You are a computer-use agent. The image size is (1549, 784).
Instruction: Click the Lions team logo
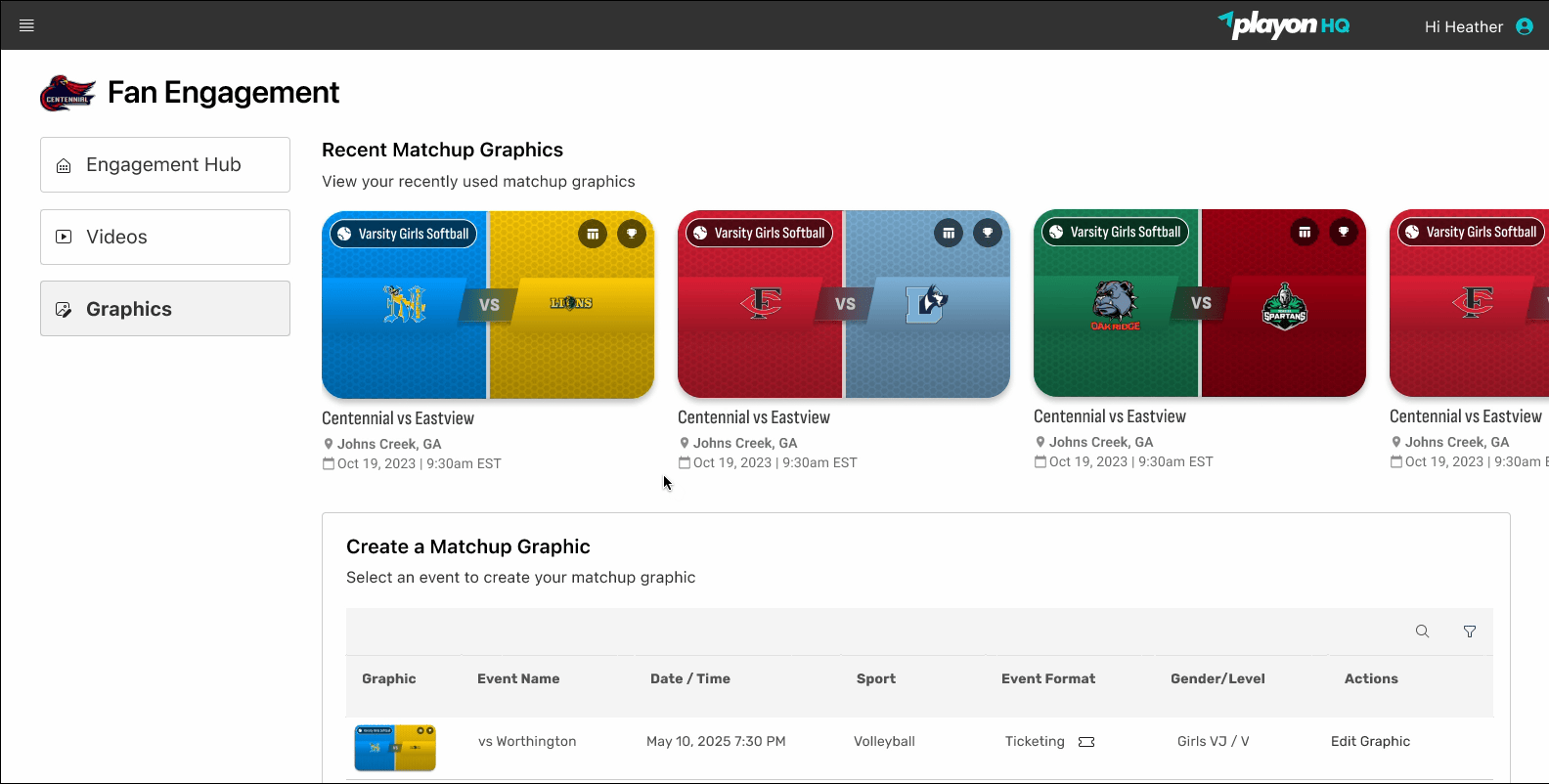[x=571, y=303]
